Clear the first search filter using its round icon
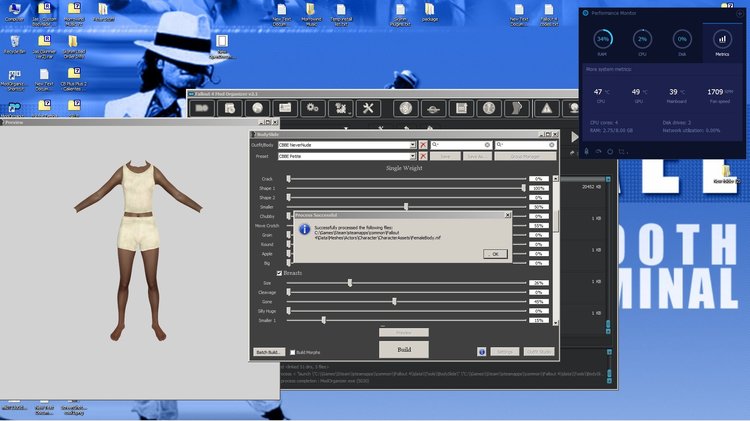This screenshot has width=750, height=421. [487, 144]
